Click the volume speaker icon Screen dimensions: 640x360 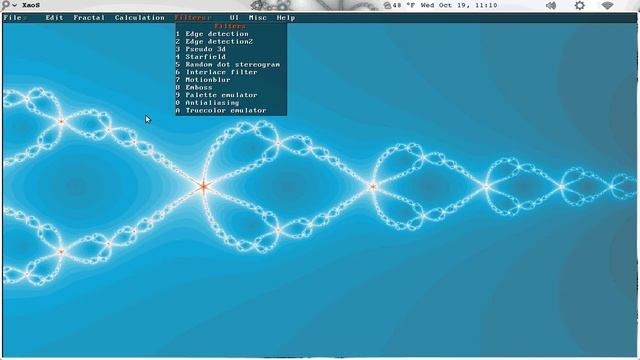(x=551, y=5)
